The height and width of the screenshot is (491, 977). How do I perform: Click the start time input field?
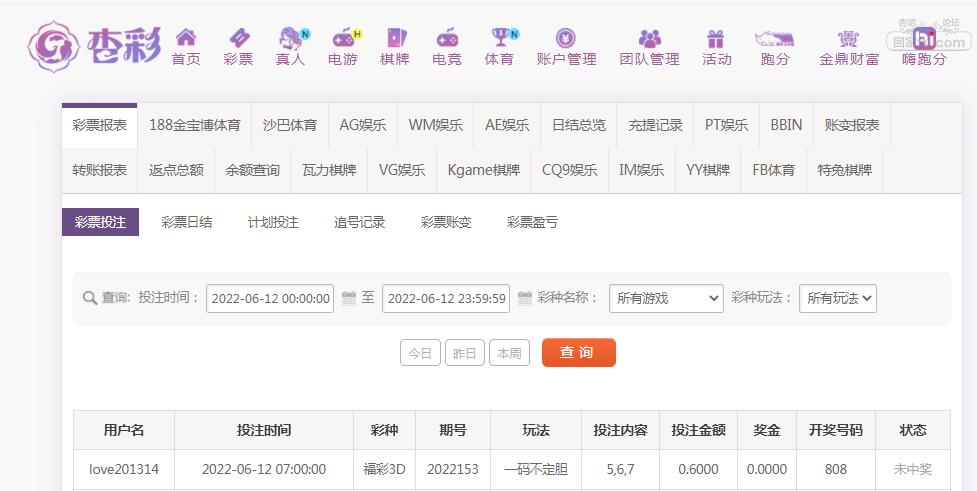pyautogui.click(x=270, y=298)
